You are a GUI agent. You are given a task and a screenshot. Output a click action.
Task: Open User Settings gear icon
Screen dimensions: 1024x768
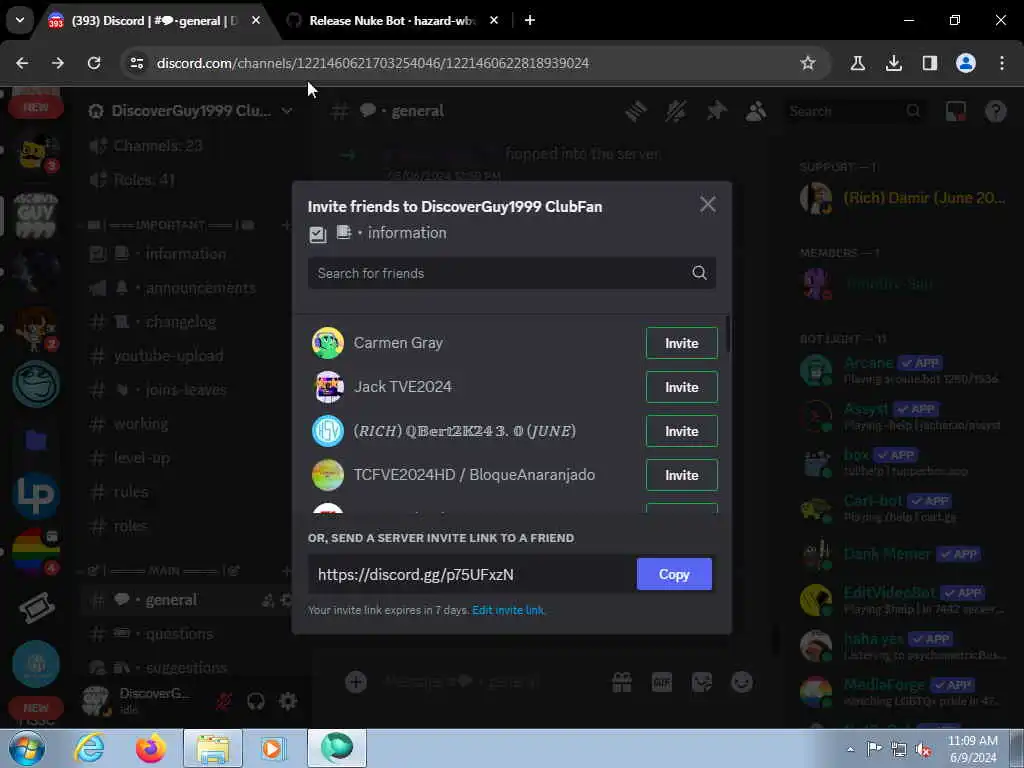pyautogui.click(x=287, y=701)
